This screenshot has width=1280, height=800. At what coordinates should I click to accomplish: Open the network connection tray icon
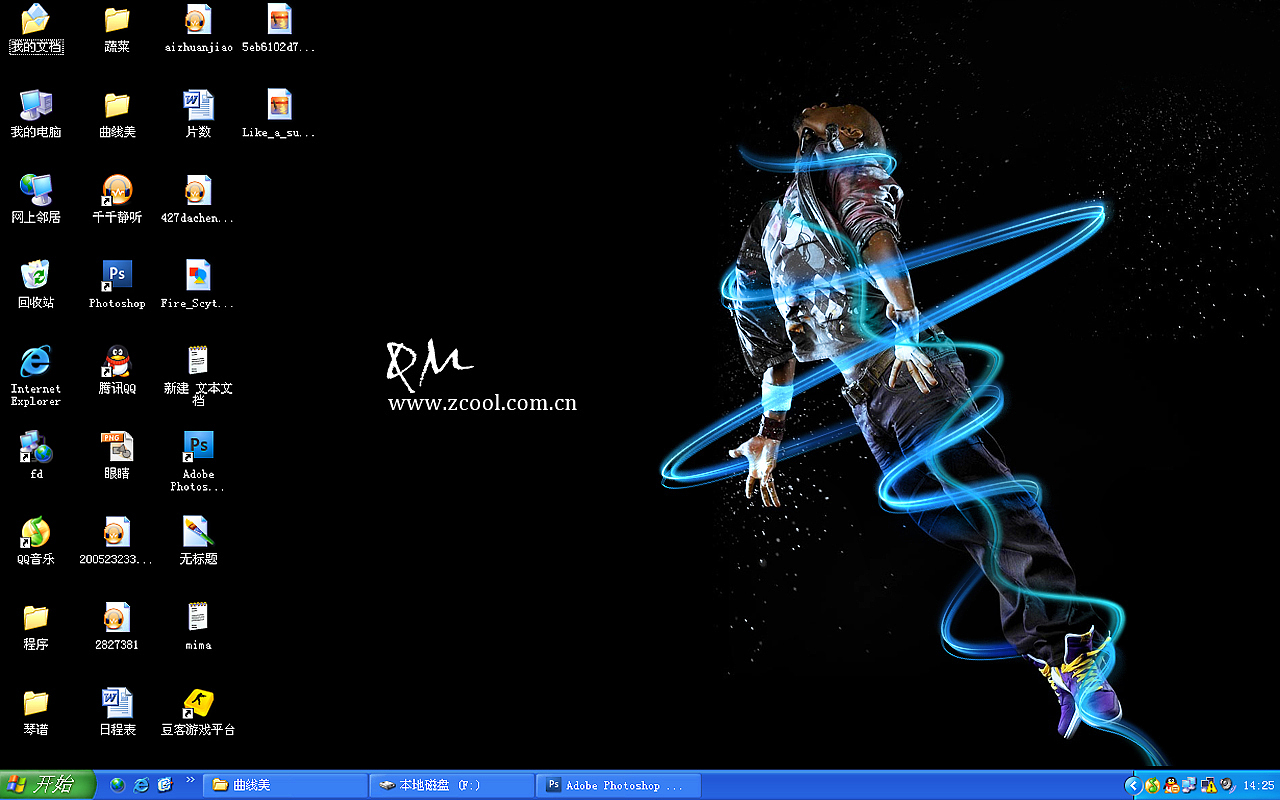[1189, 786]
